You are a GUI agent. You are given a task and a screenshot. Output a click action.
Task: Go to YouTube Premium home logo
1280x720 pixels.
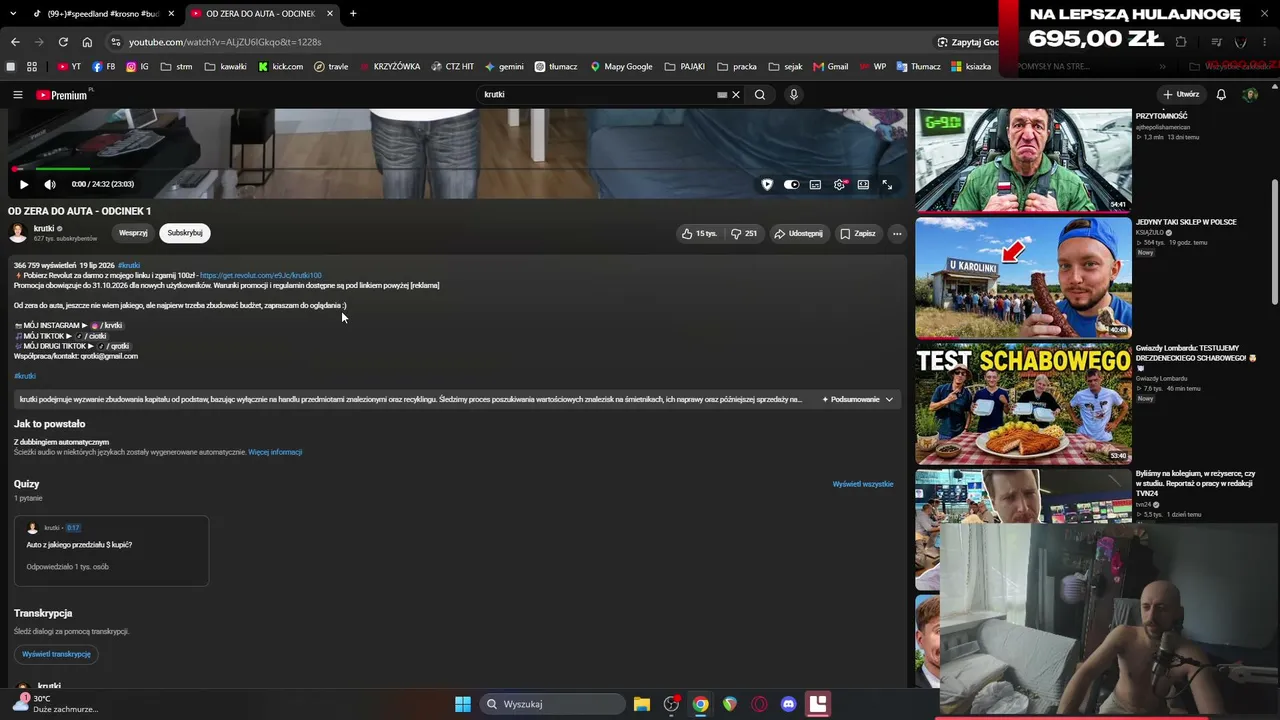(x=62, y=95)
